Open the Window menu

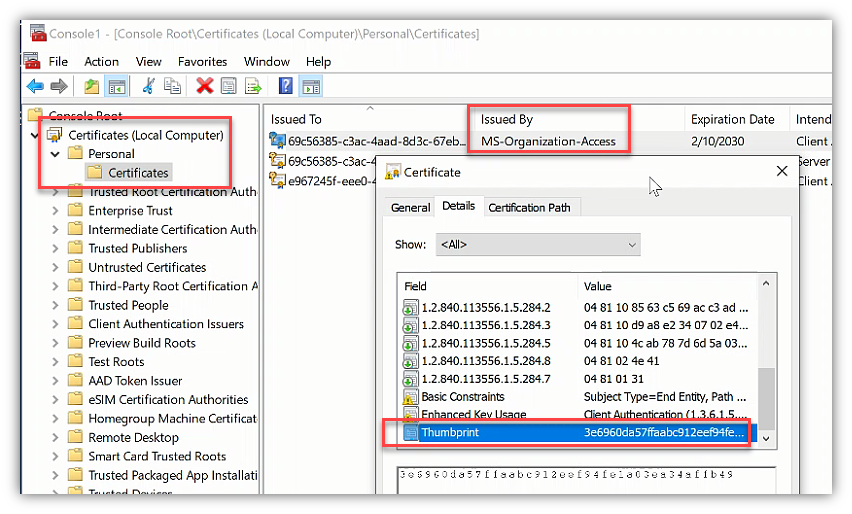click(266, 62)
